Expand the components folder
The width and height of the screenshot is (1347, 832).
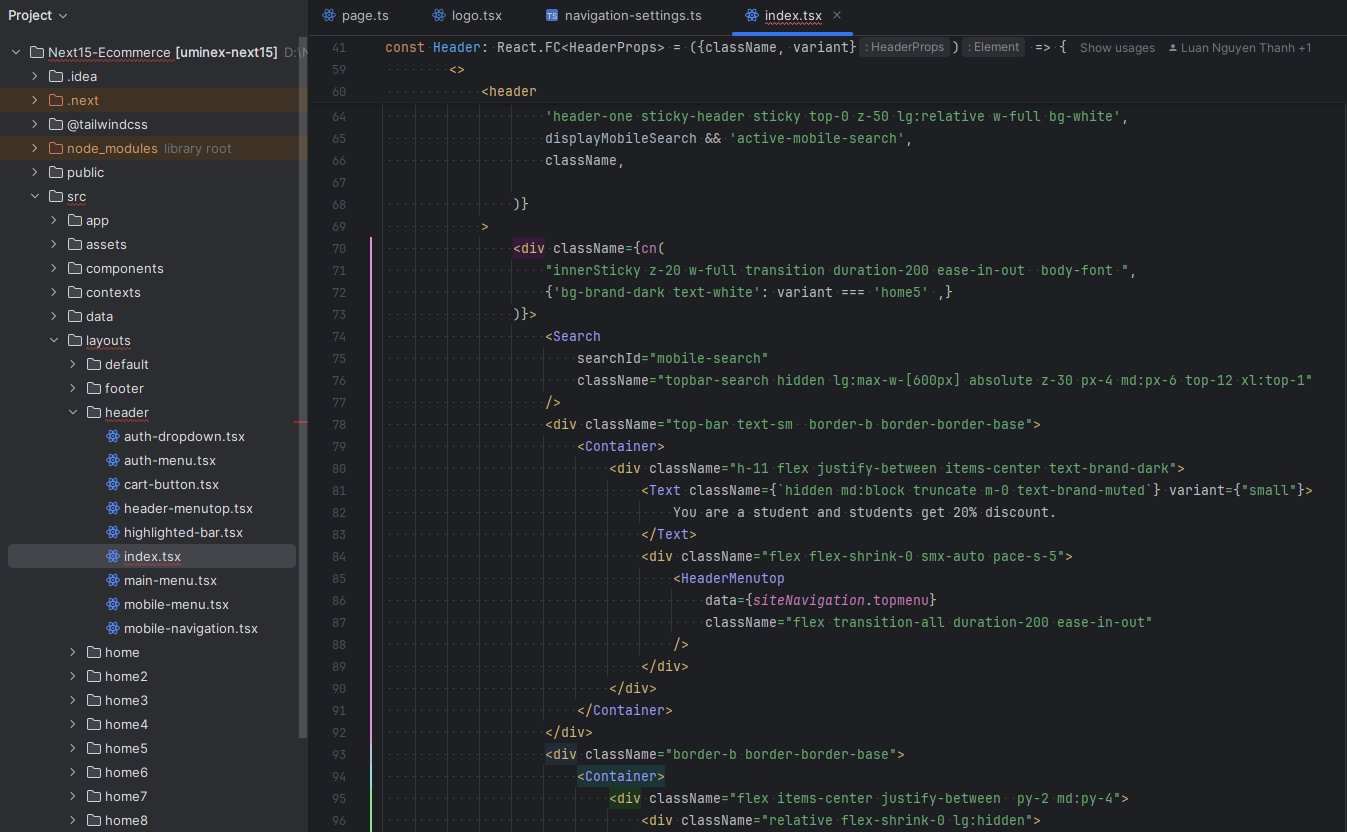coord(54,269)
